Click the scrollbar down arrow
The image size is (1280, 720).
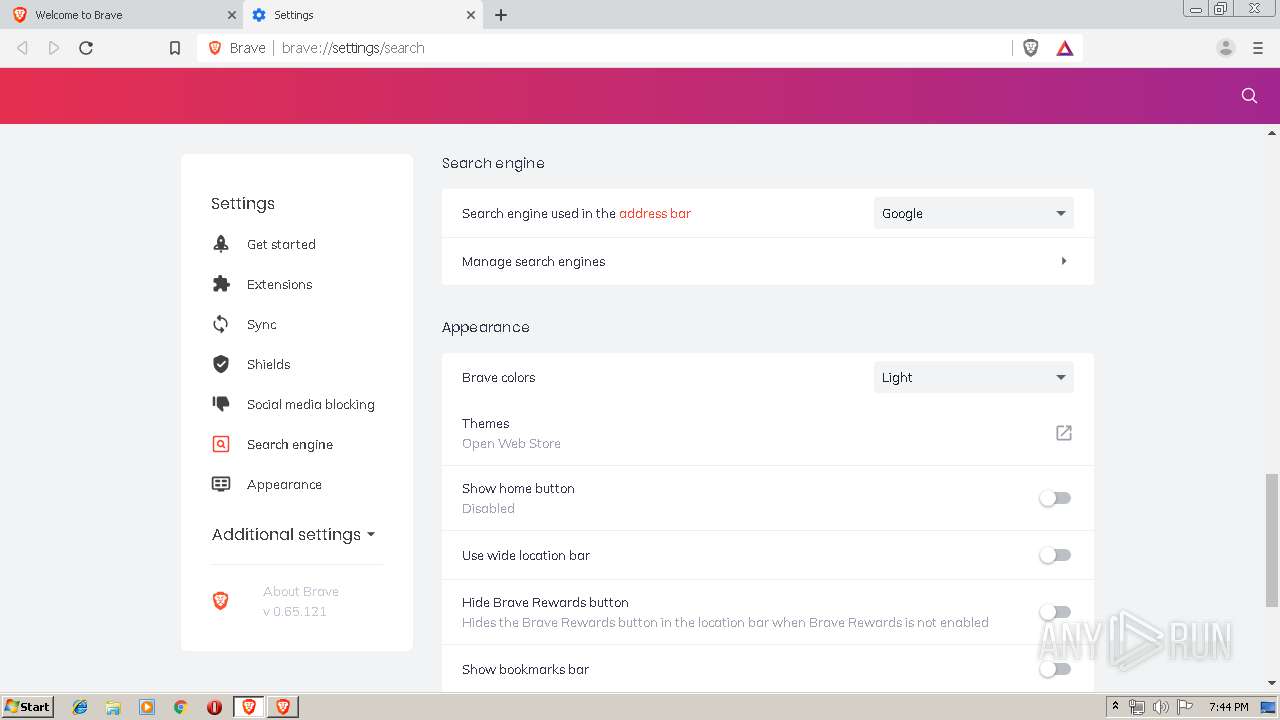click(1272, 683)
